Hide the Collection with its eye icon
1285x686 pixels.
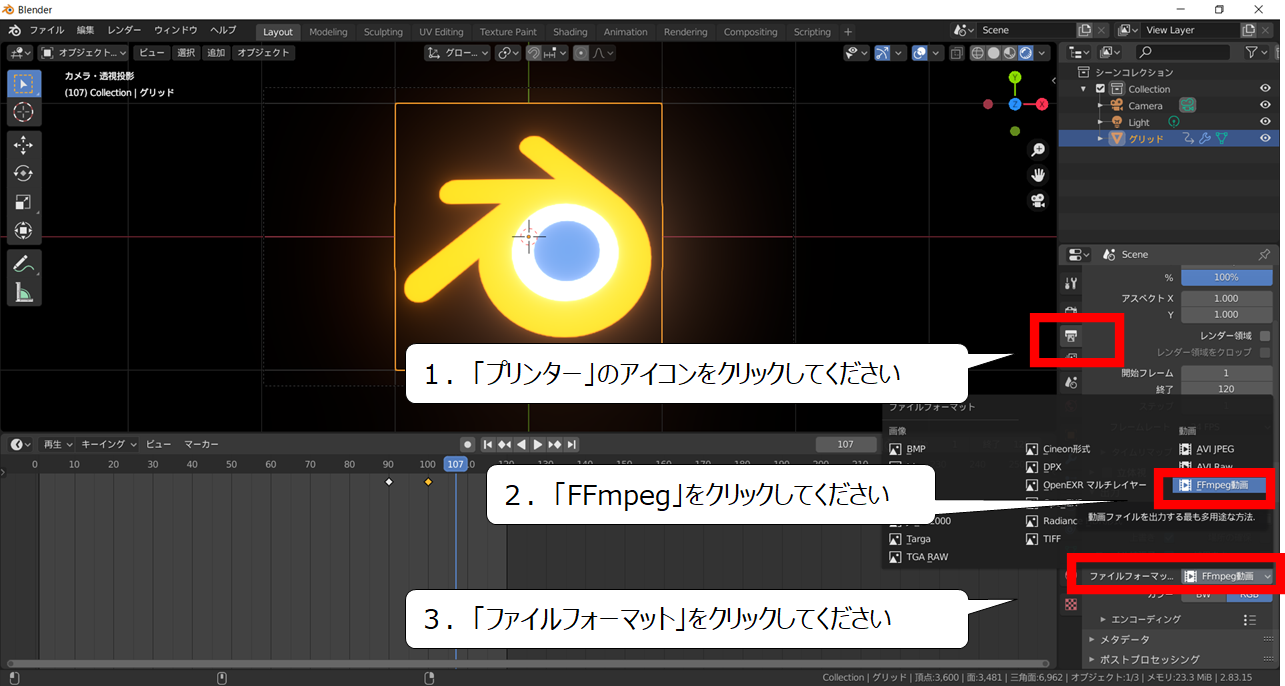pyautogui.click(x=1265, y=89)
